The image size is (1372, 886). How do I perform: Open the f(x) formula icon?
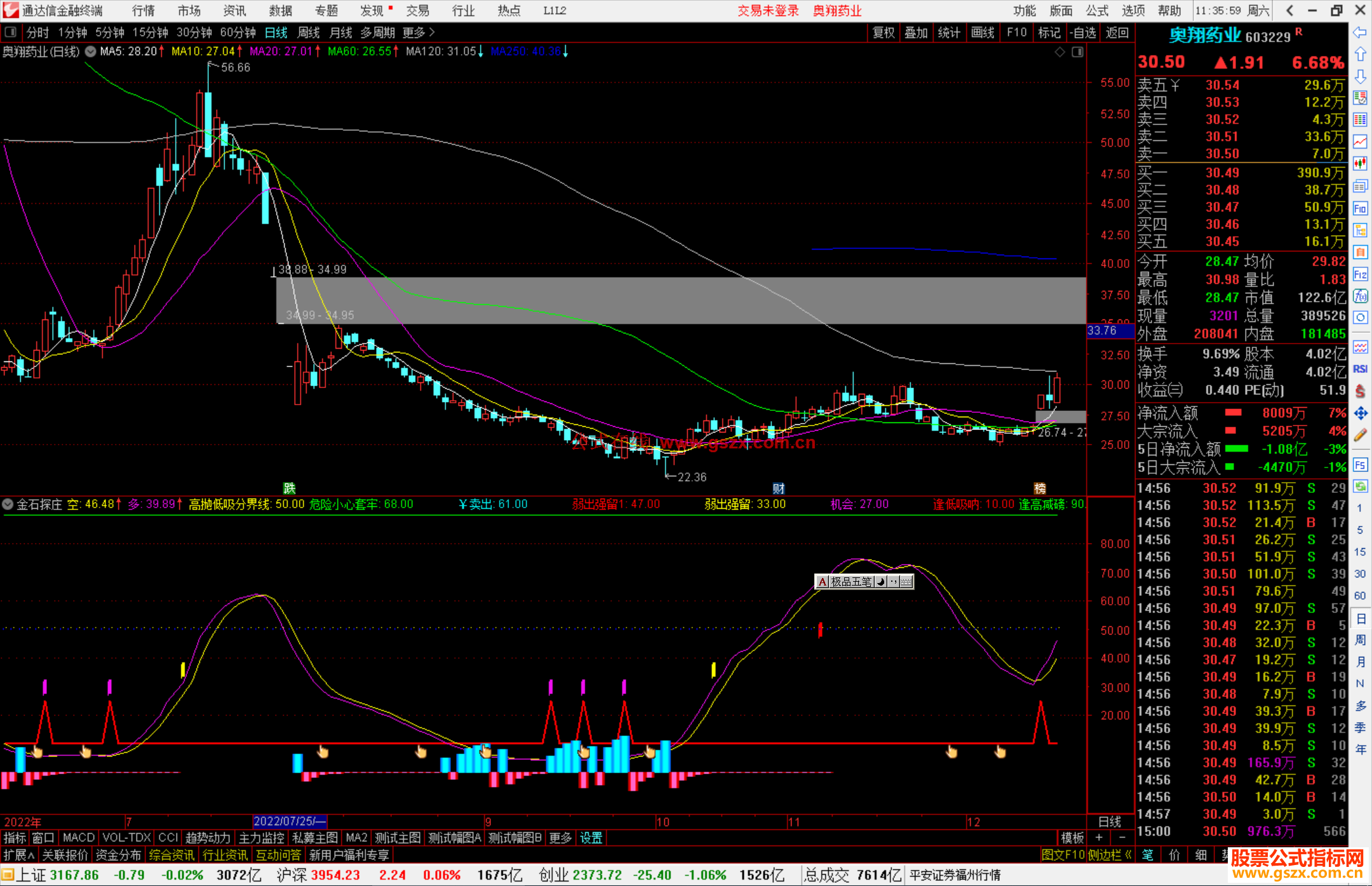point(1360,296)
